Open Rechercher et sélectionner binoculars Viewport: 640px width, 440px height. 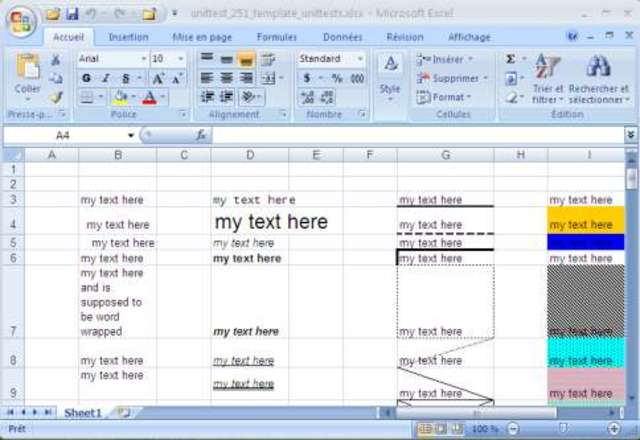598,79
